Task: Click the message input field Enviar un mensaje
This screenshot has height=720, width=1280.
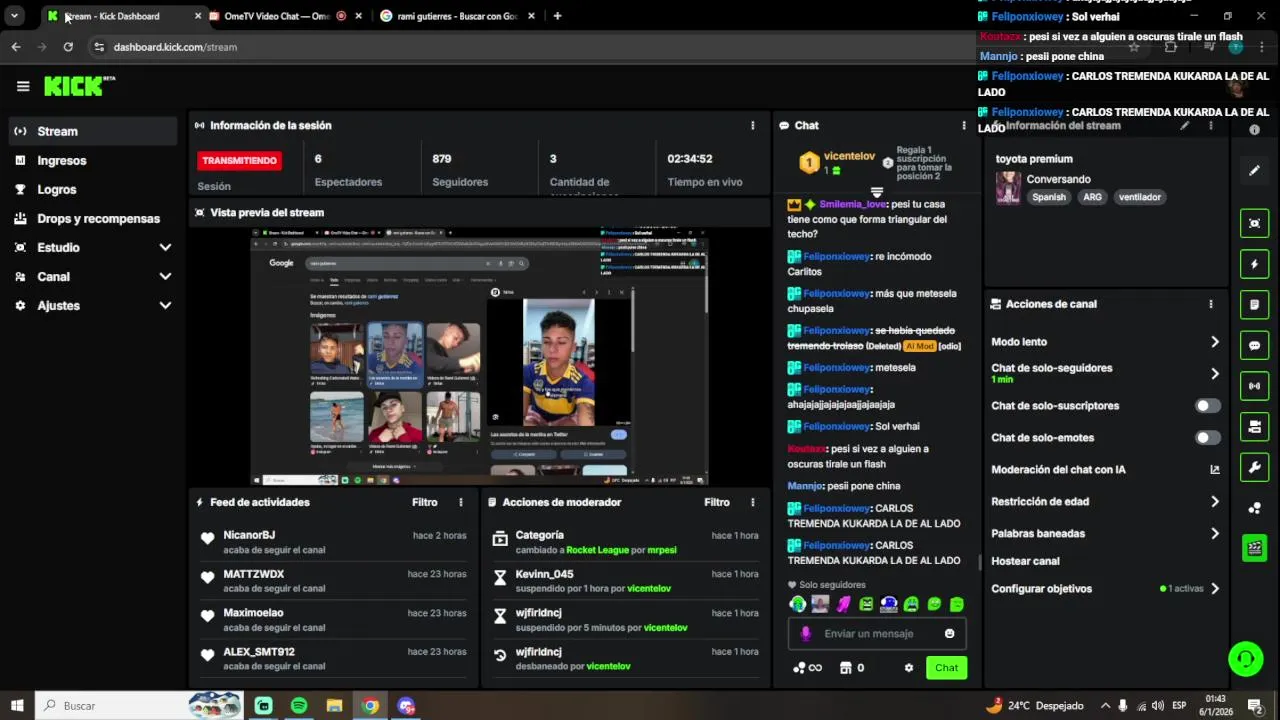Action: pyautogui.click(x=878, y=633)
